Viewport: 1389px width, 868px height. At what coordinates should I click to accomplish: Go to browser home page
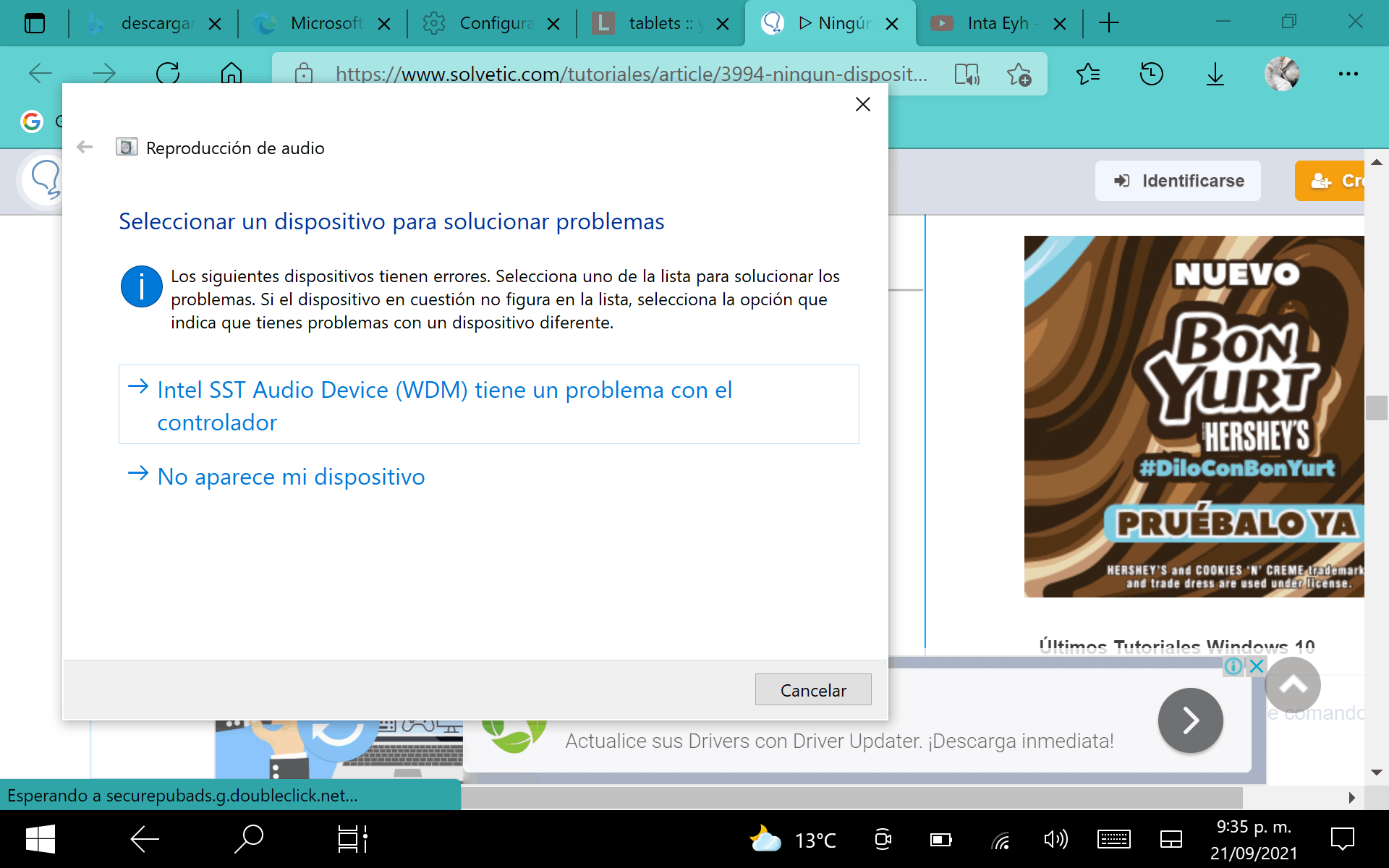pos(231,73)
